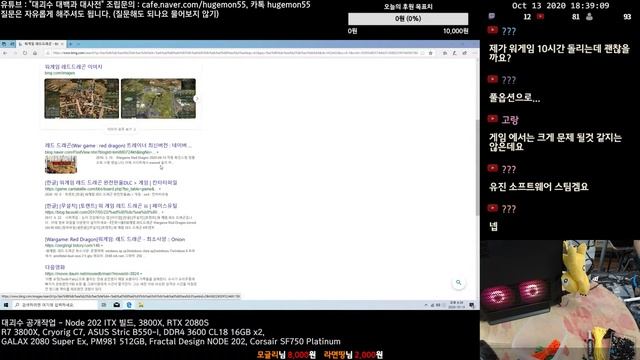Add page to favorites with star icon
640x360 pixels.
tap(430, 53)
